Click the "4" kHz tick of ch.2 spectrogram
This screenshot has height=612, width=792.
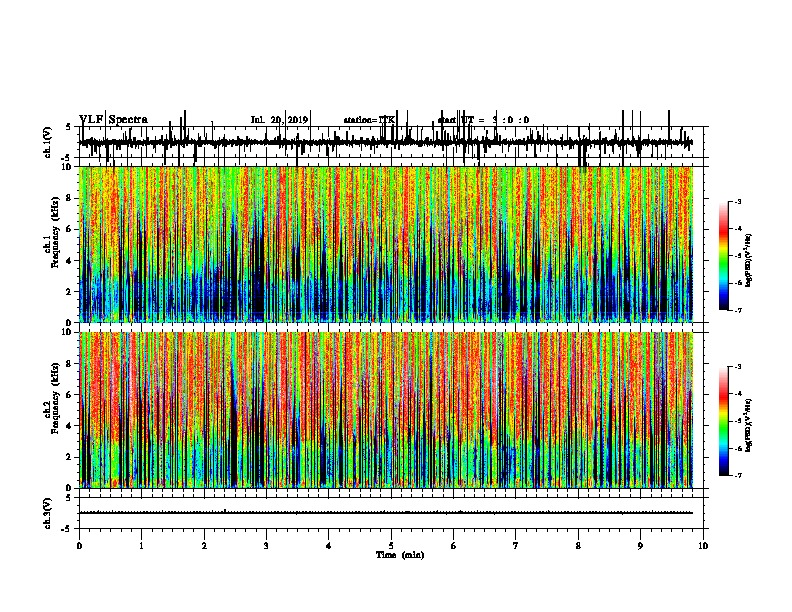coord(69,426)
